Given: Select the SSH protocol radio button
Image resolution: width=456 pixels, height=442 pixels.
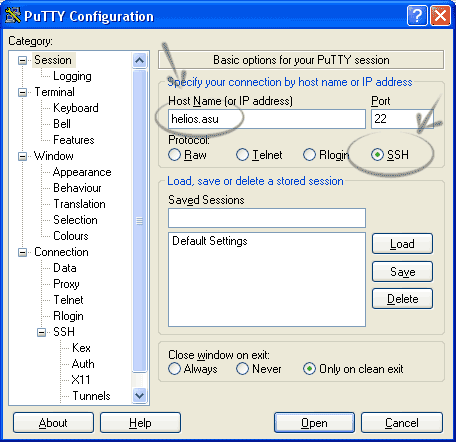Looking at the screenshot, I should (x=377, y=155).
